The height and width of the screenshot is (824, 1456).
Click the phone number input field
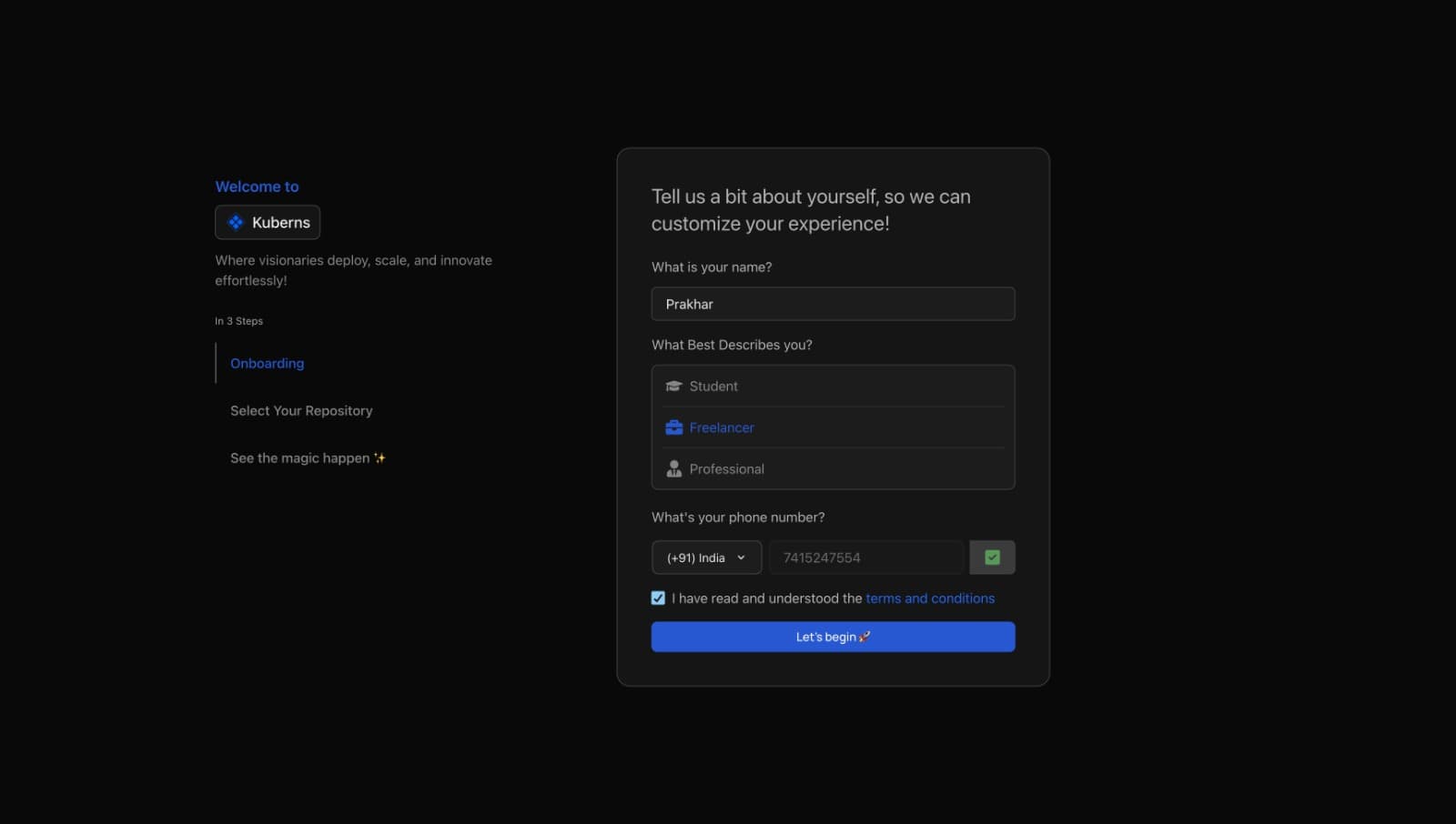864,558
